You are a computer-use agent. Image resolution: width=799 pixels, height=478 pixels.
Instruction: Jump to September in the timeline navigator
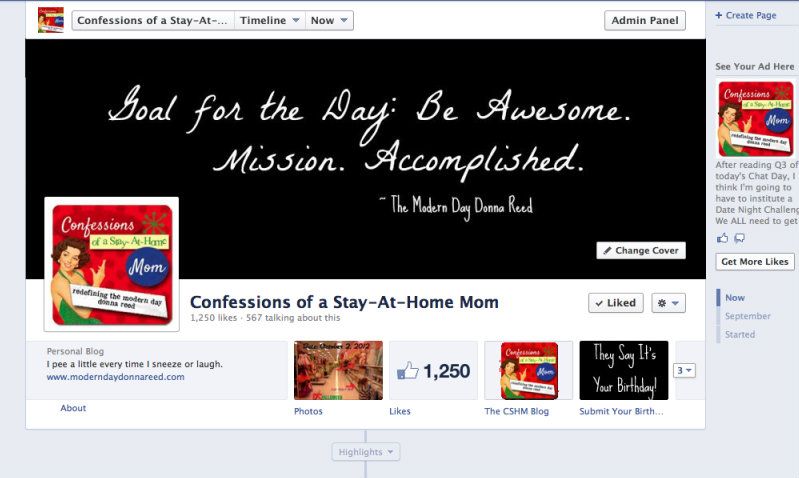pos(748,316)
